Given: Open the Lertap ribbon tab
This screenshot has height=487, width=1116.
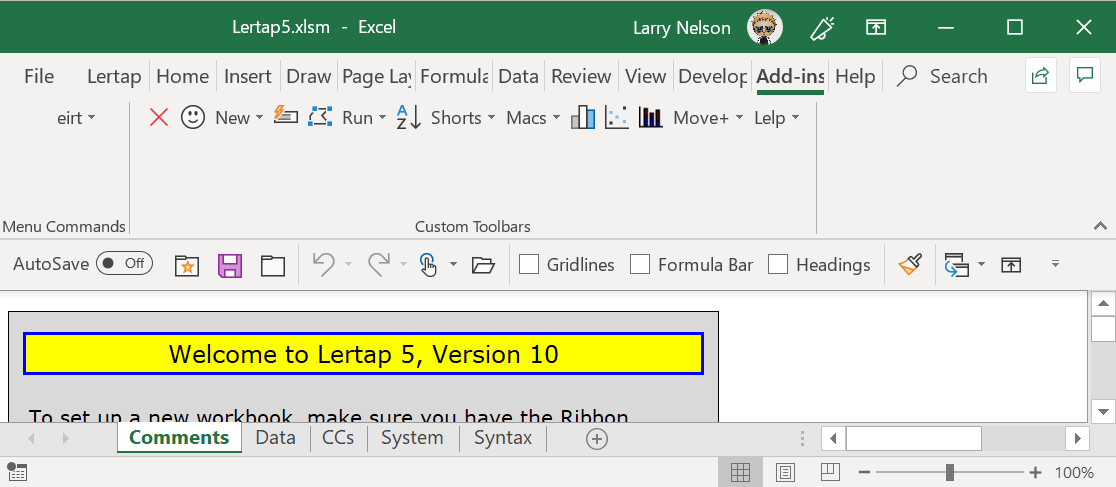Looking at the screenshot, I should coord(114,76).
